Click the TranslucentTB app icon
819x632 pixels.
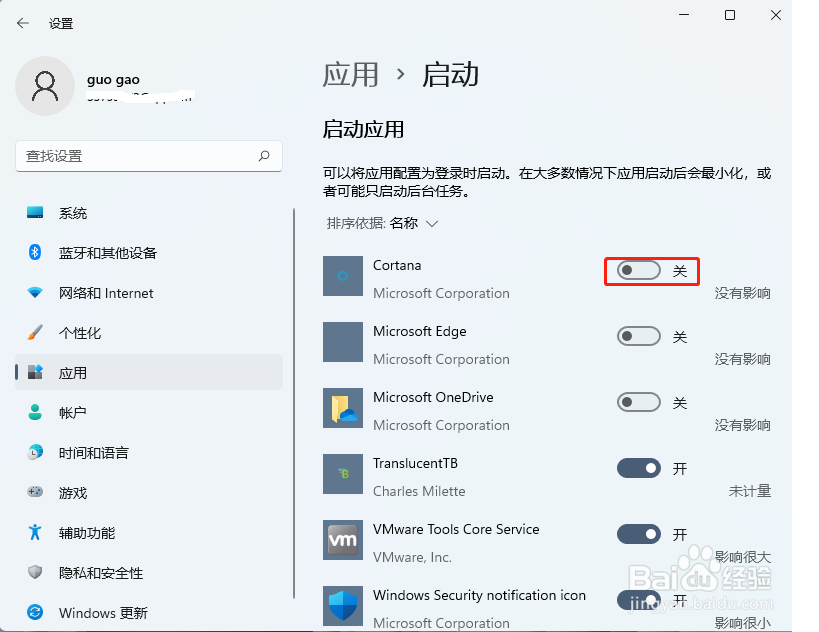pos(343,474)
